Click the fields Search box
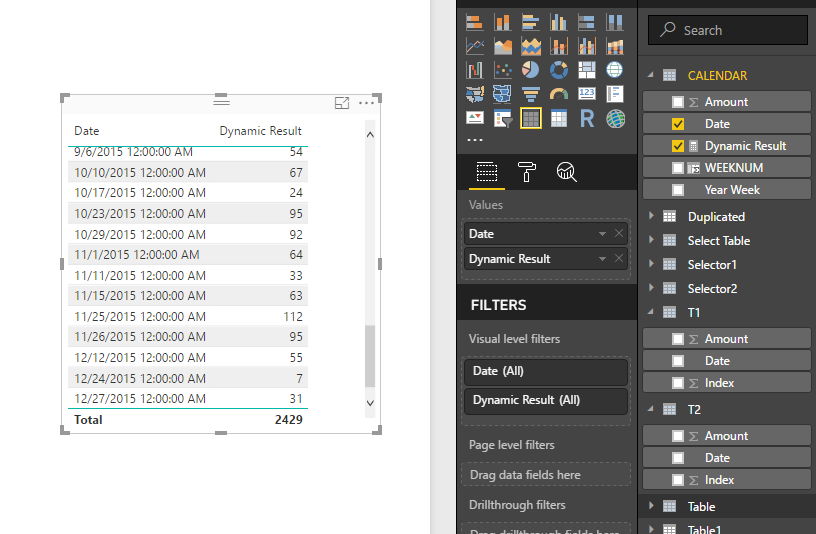Image resolution: width=816 pixels, height=534 pixels. 728,30
